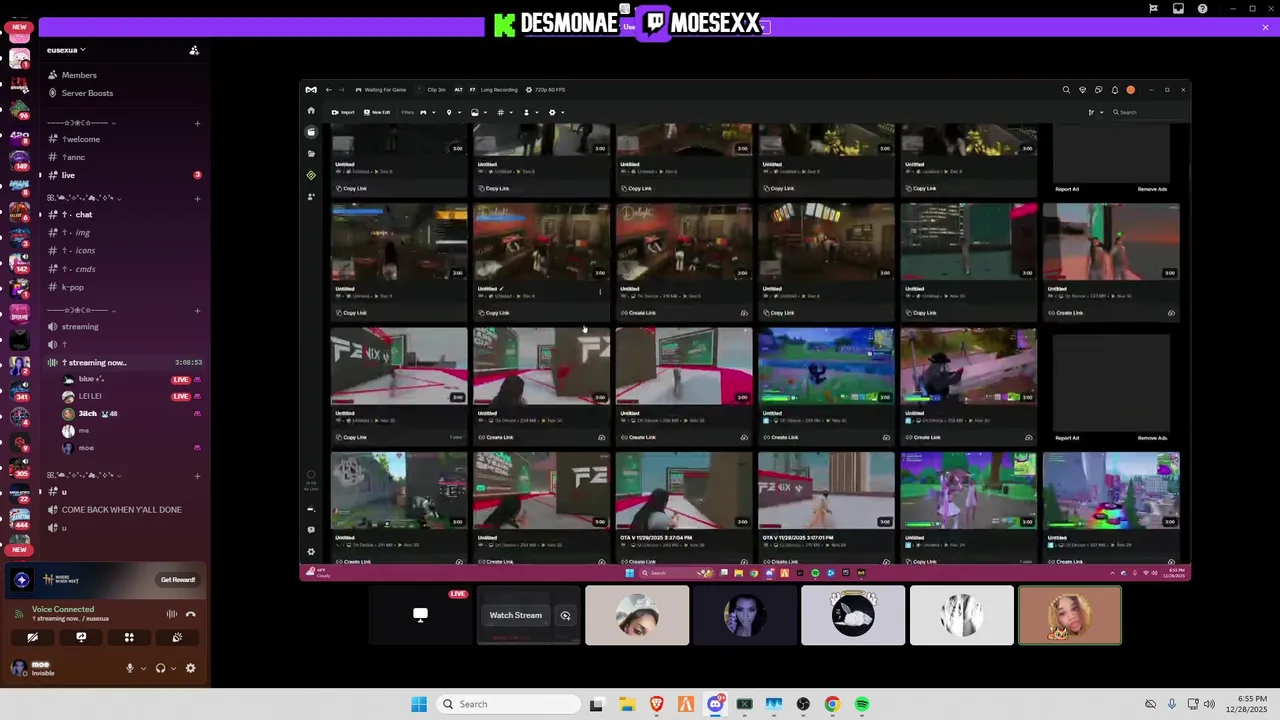The height and width of the screenshot is (720, 1280).
Task: Open User Settings gear
Action: point(190,668)
